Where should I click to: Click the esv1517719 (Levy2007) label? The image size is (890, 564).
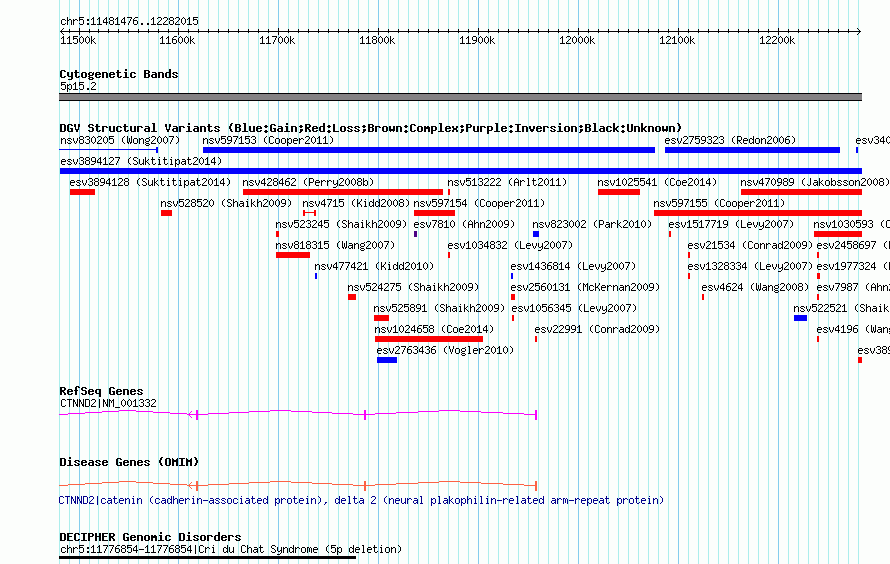731,224
